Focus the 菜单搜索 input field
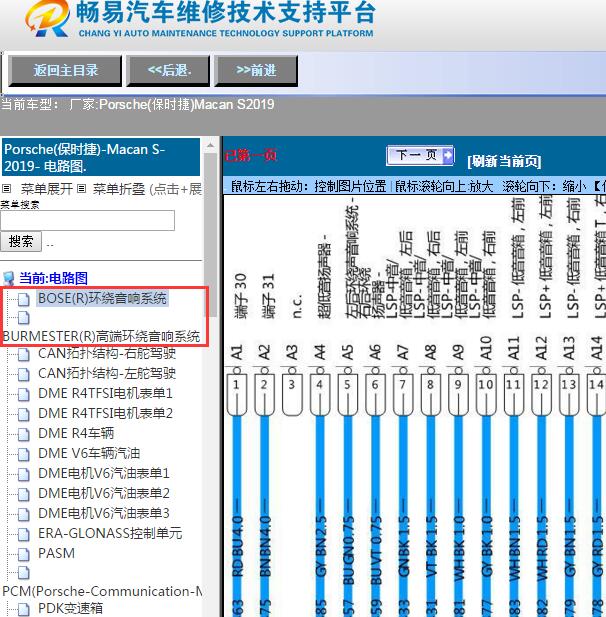This screenshot has height=617, width=606. tap(87, 220)
